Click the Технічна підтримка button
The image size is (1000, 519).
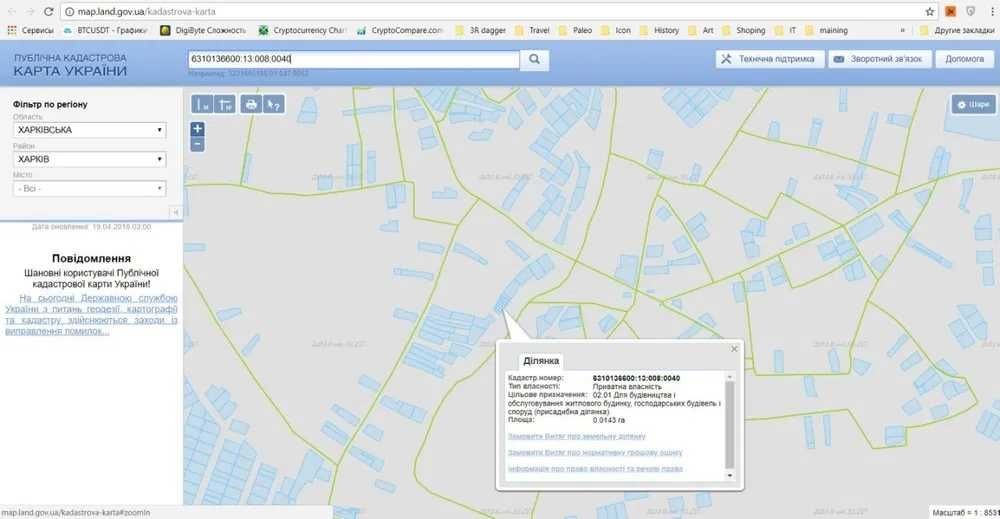(770, 59)
